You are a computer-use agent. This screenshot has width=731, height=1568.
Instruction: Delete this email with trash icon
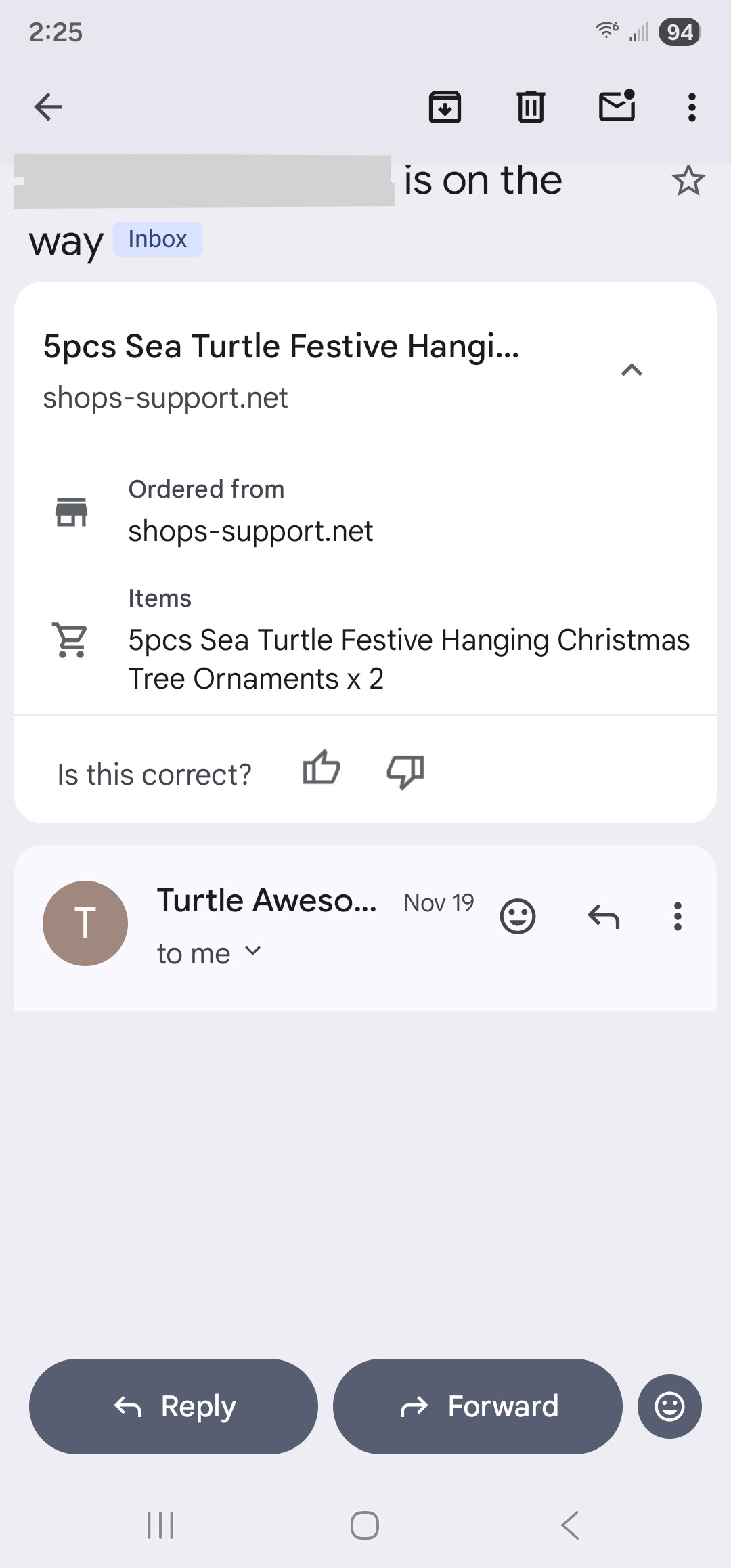tap(531, 107)
